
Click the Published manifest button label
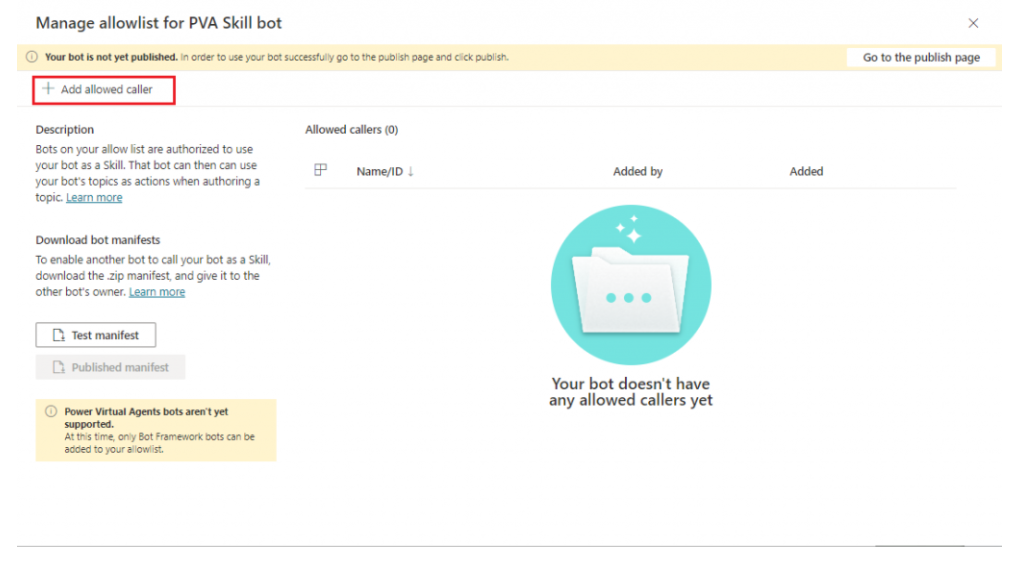pyautogui.click(x=120, y=367)
